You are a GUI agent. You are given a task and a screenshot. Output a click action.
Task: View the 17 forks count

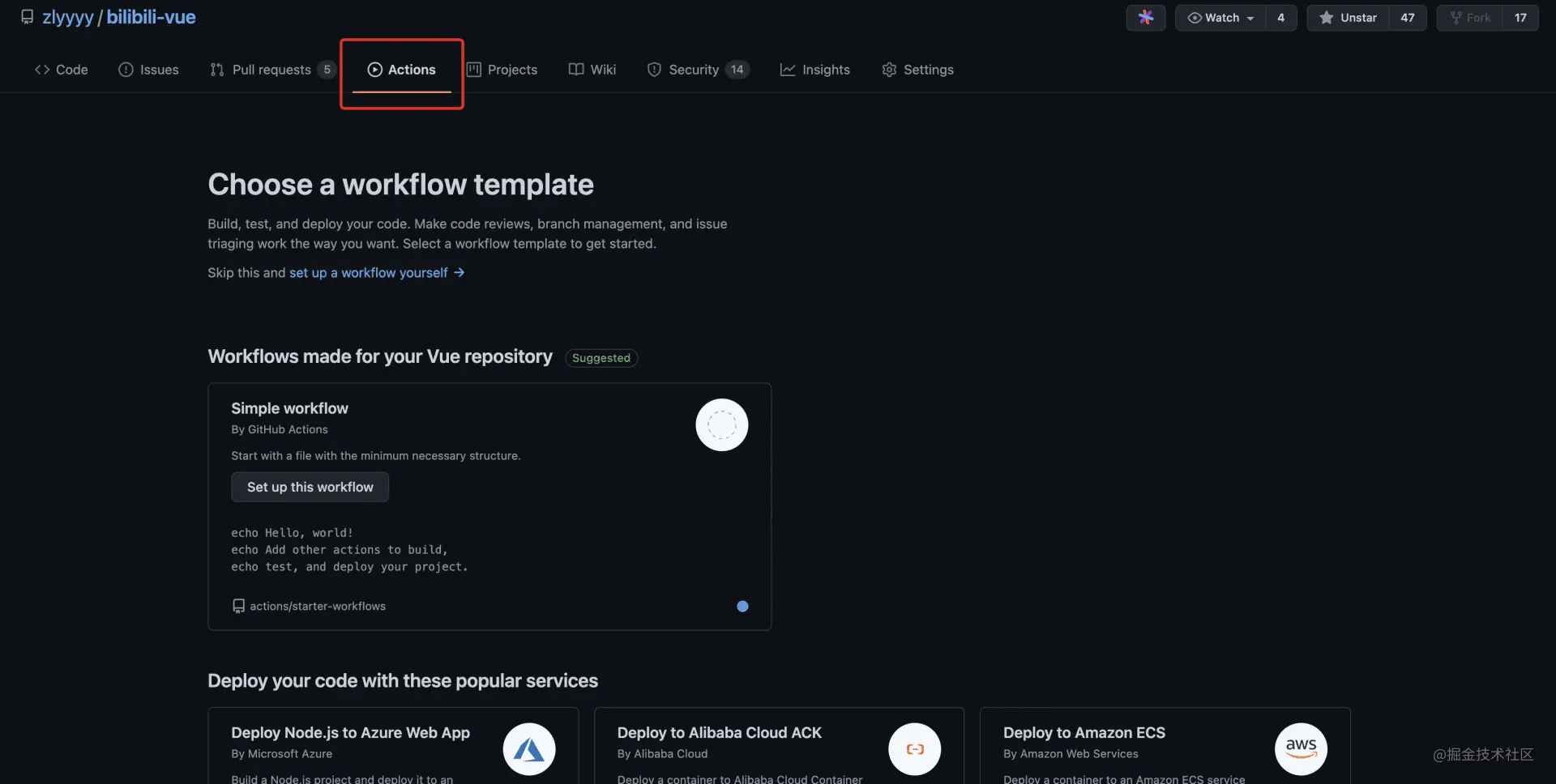[x=1520, y=17]
